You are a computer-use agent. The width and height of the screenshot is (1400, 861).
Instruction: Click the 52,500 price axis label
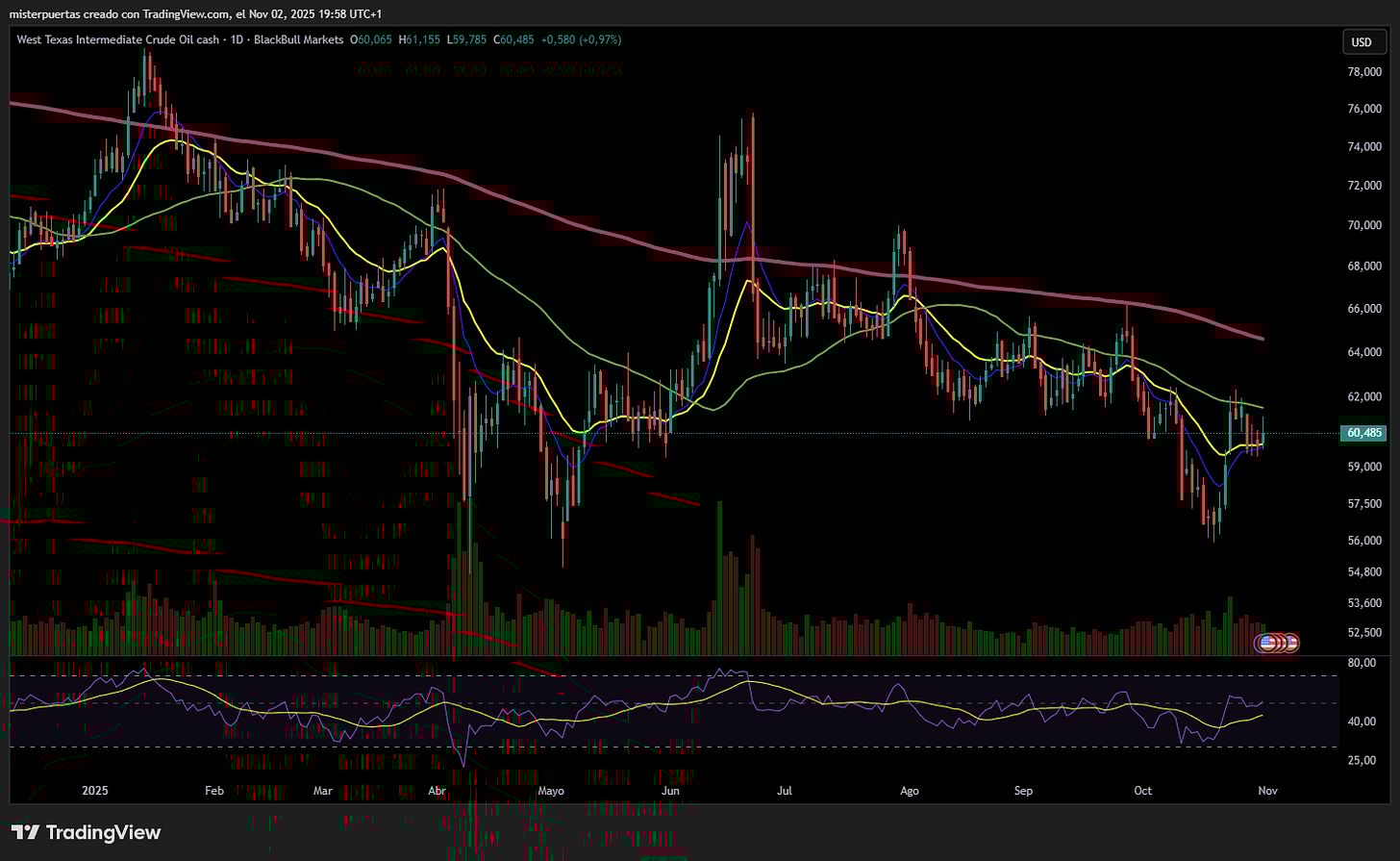point(1365,633)
